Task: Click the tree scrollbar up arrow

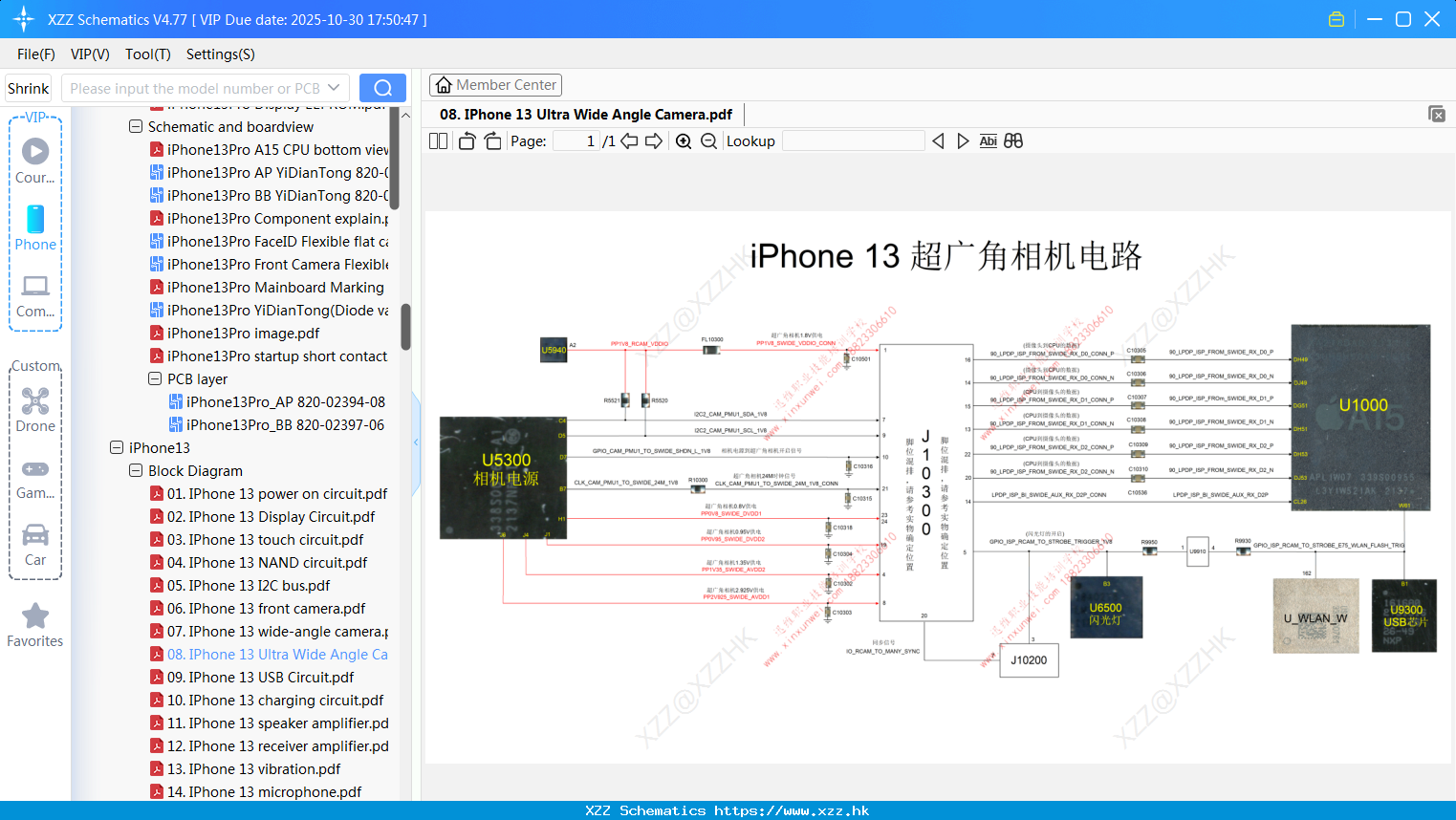Action: coord(405,115)
